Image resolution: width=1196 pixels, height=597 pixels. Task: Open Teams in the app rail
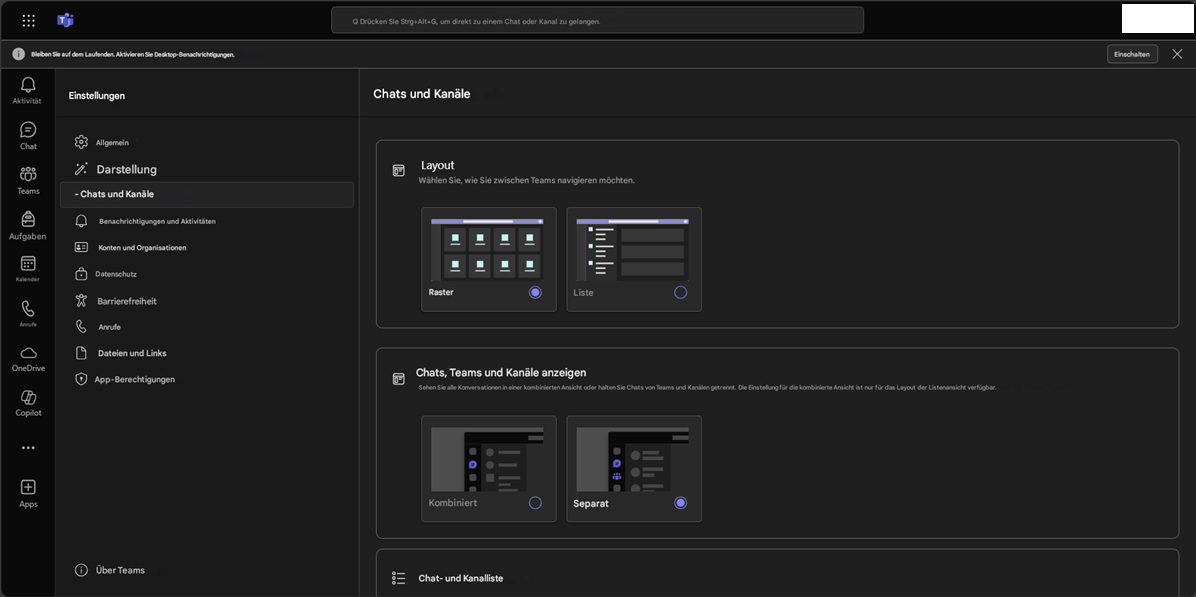(x=27, y=181)
